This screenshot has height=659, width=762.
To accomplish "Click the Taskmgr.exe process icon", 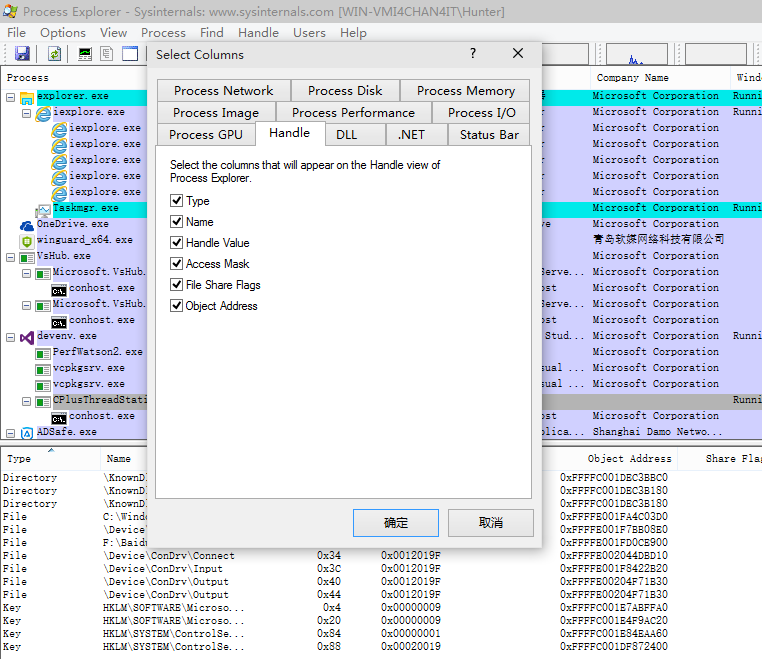I will [x=43, y=210].
